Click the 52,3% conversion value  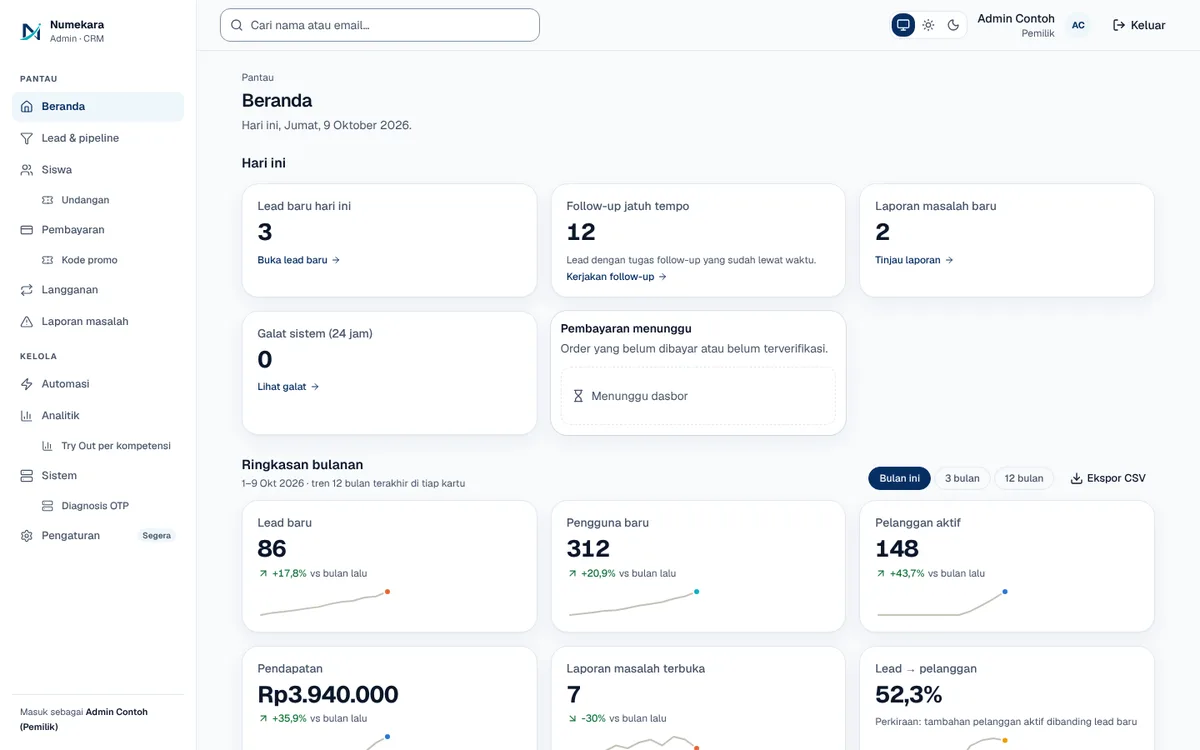click(x=909, y=694)
